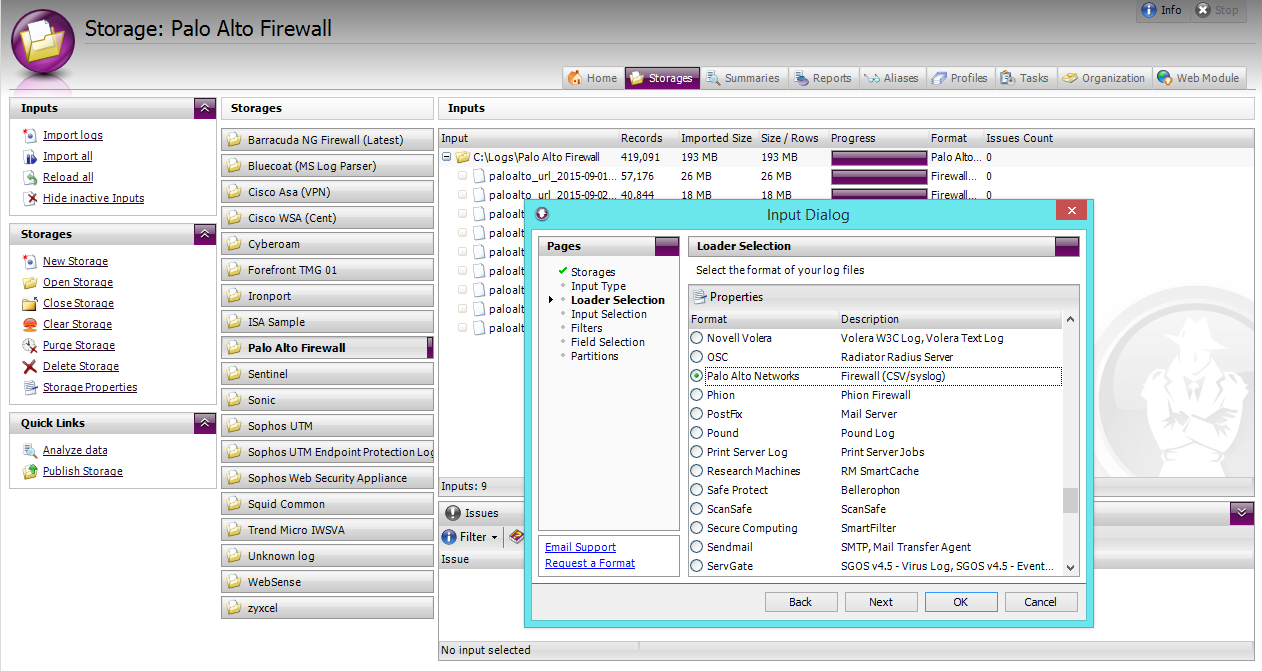
Task: Open the Email Support link
Action: [x=580, y=547]
